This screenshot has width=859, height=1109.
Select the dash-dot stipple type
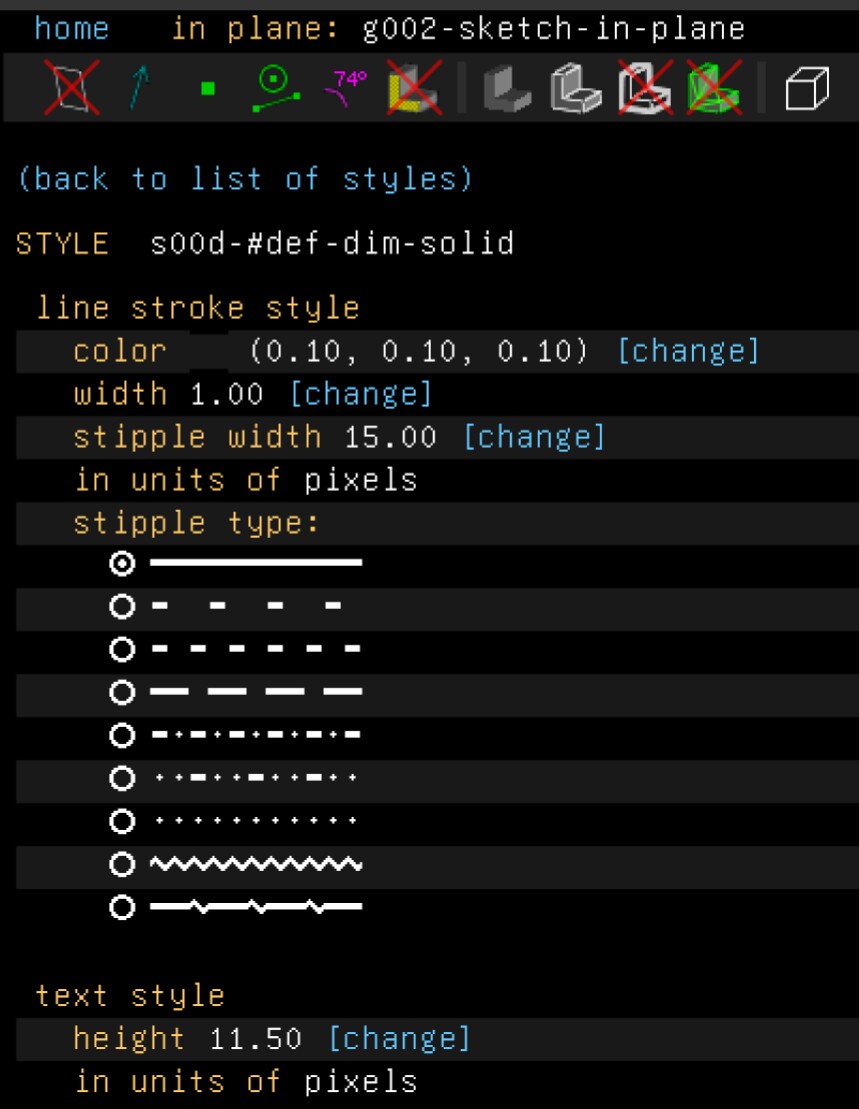tap(121, 735)
